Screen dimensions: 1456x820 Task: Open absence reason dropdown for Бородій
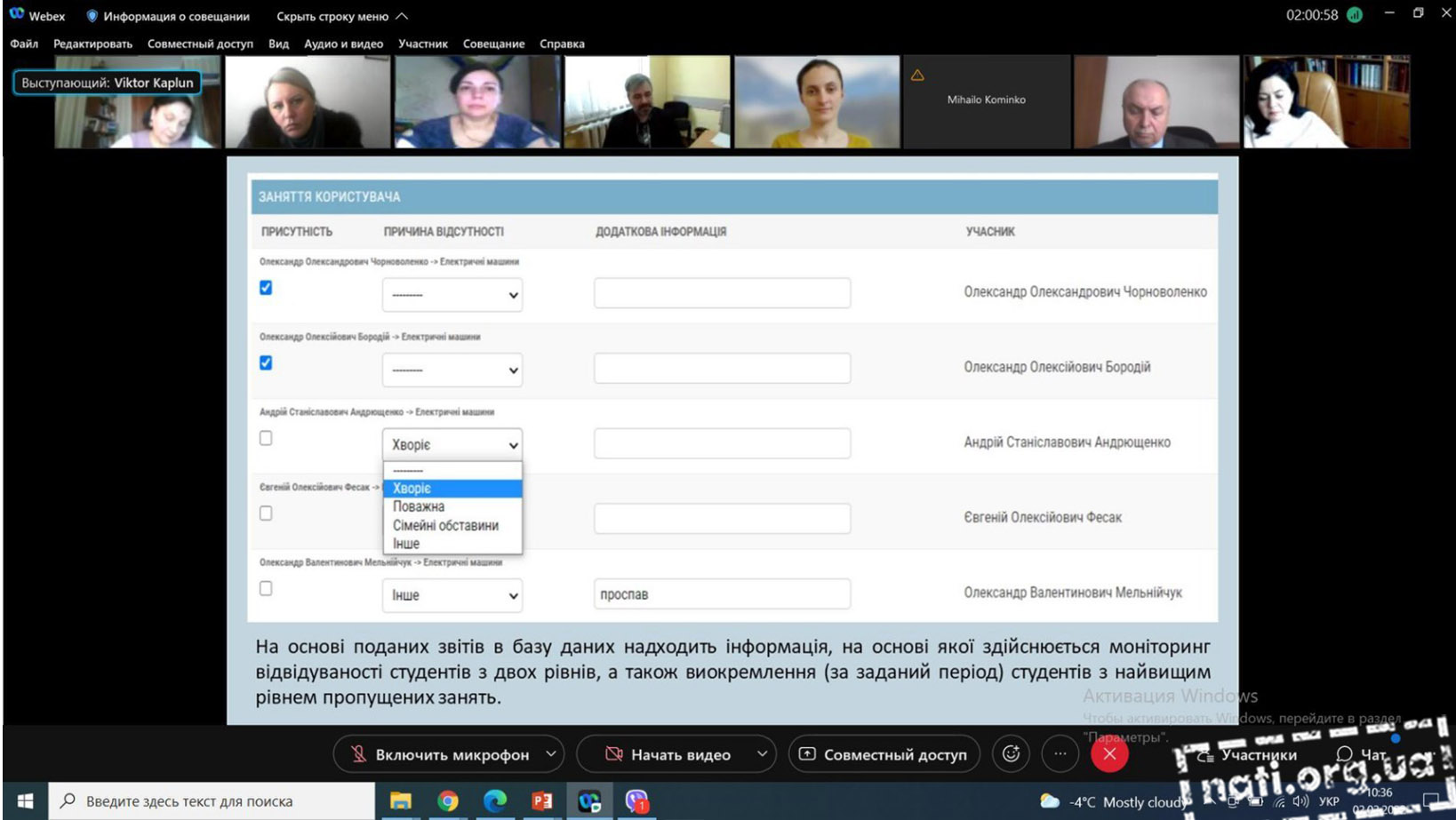click(452, 370)
